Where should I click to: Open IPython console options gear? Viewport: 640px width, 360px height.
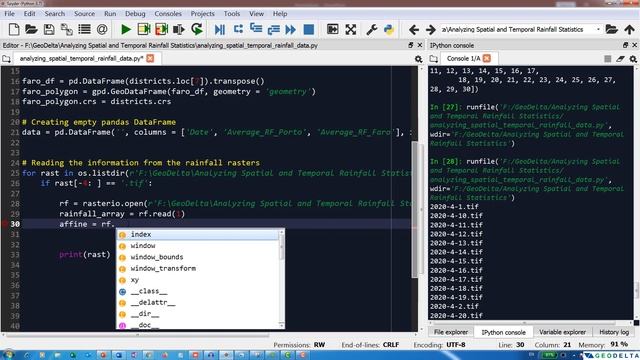pyautogui.click(x=633, y=59)
